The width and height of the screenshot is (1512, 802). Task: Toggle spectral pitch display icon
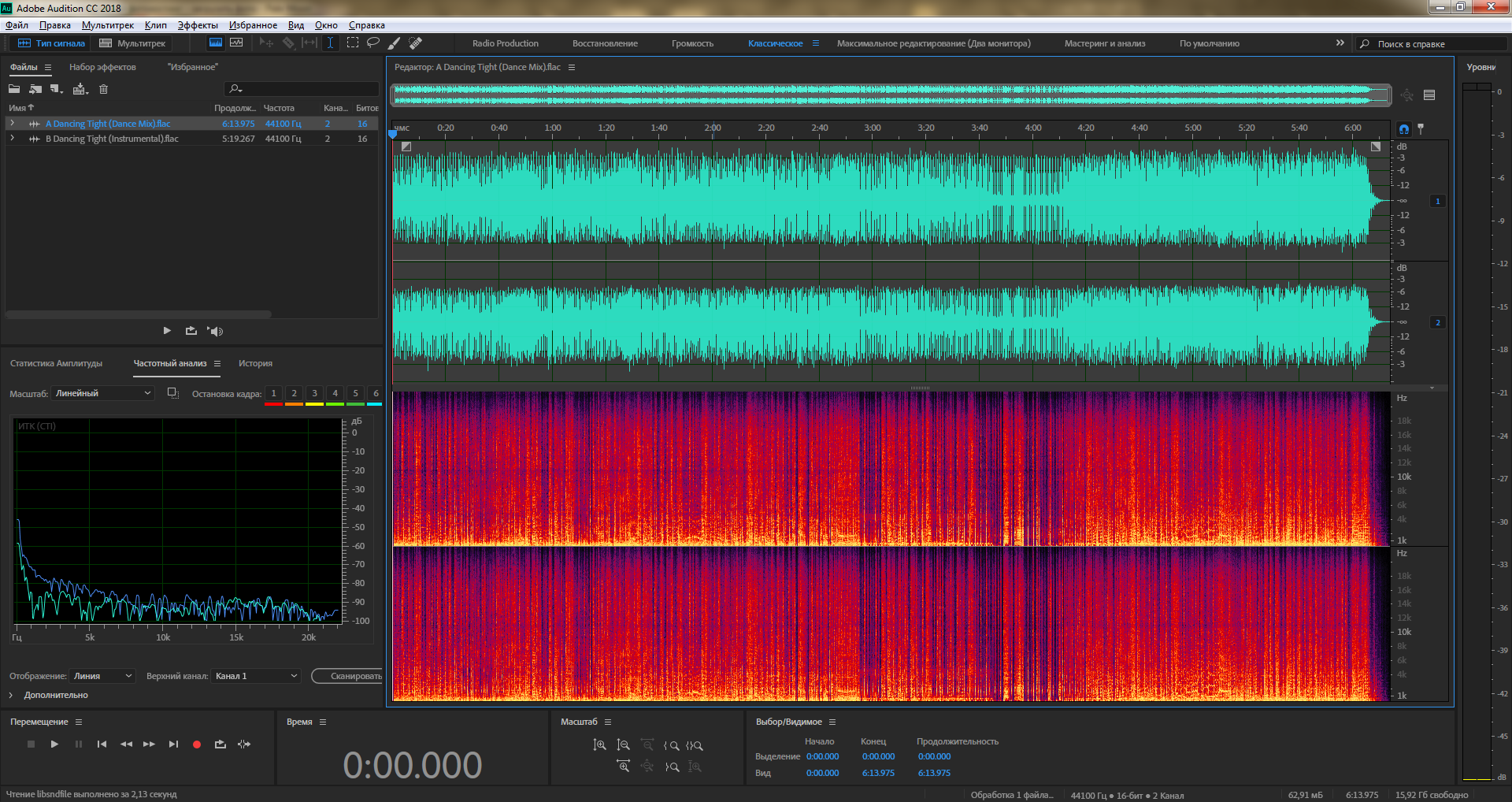click(236, 43)
